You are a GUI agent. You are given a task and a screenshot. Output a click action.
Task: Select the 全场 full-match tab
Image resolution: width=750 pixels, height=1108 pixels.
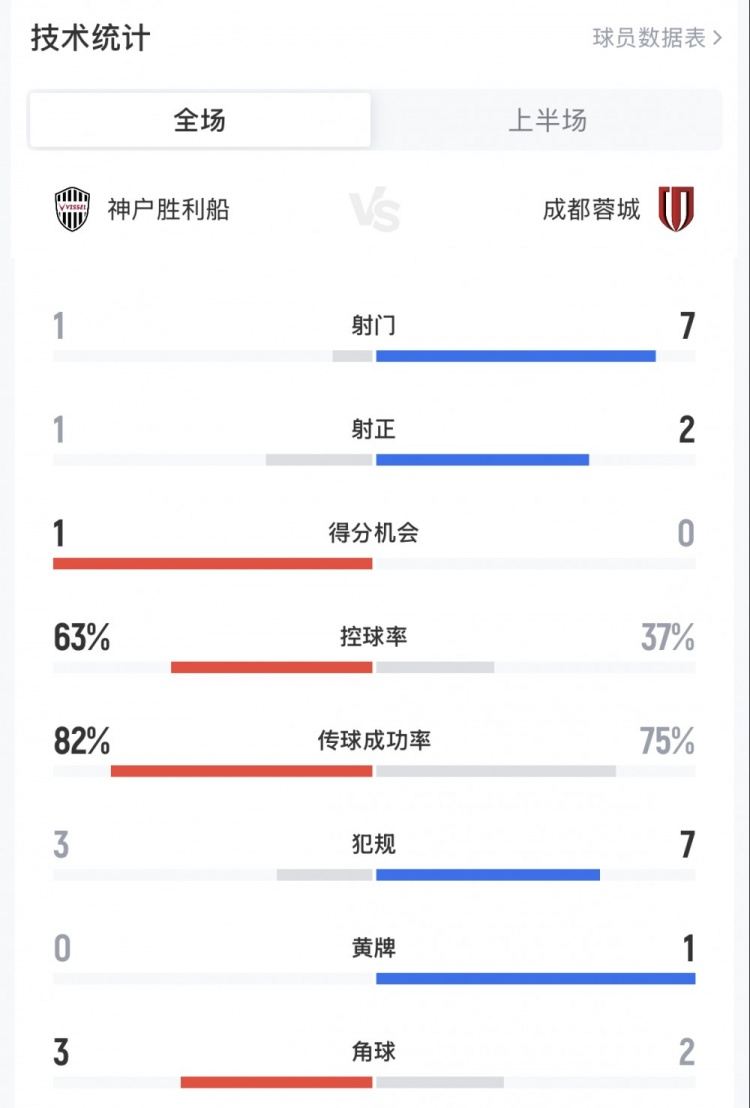click(x=200, y=120)
